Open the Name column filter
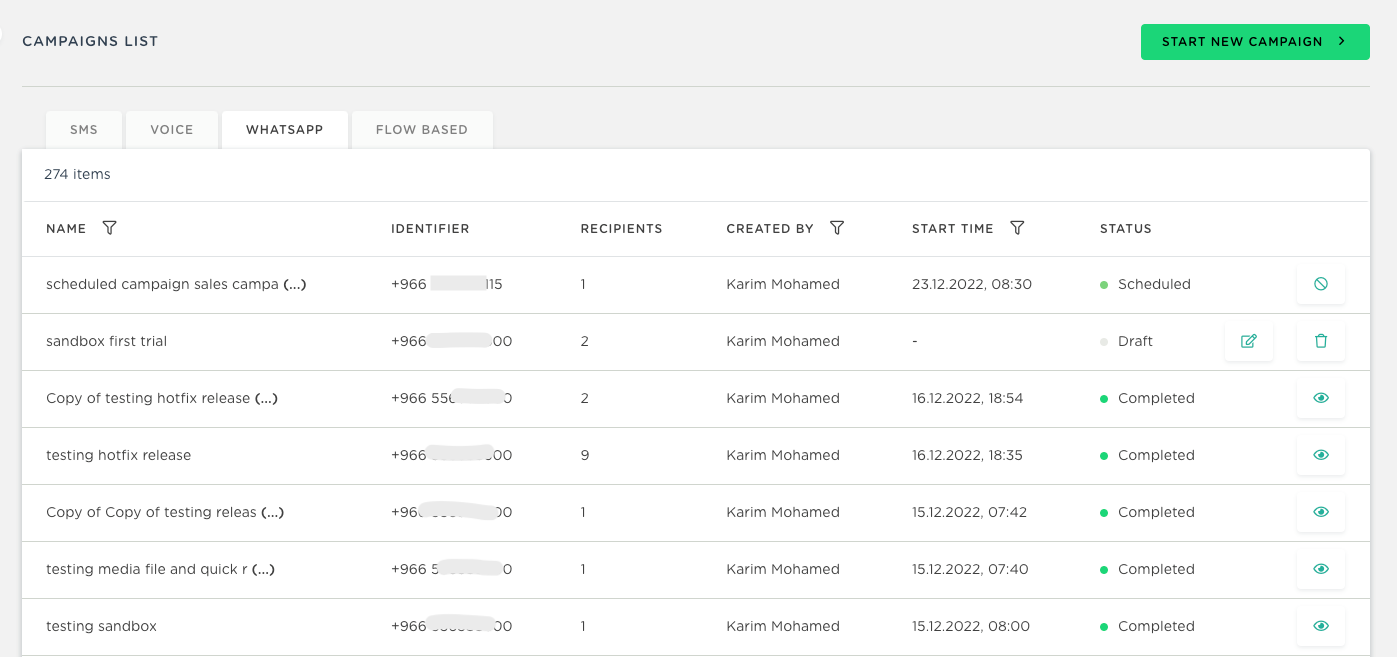1397x657 pixels. pos(110,228)
